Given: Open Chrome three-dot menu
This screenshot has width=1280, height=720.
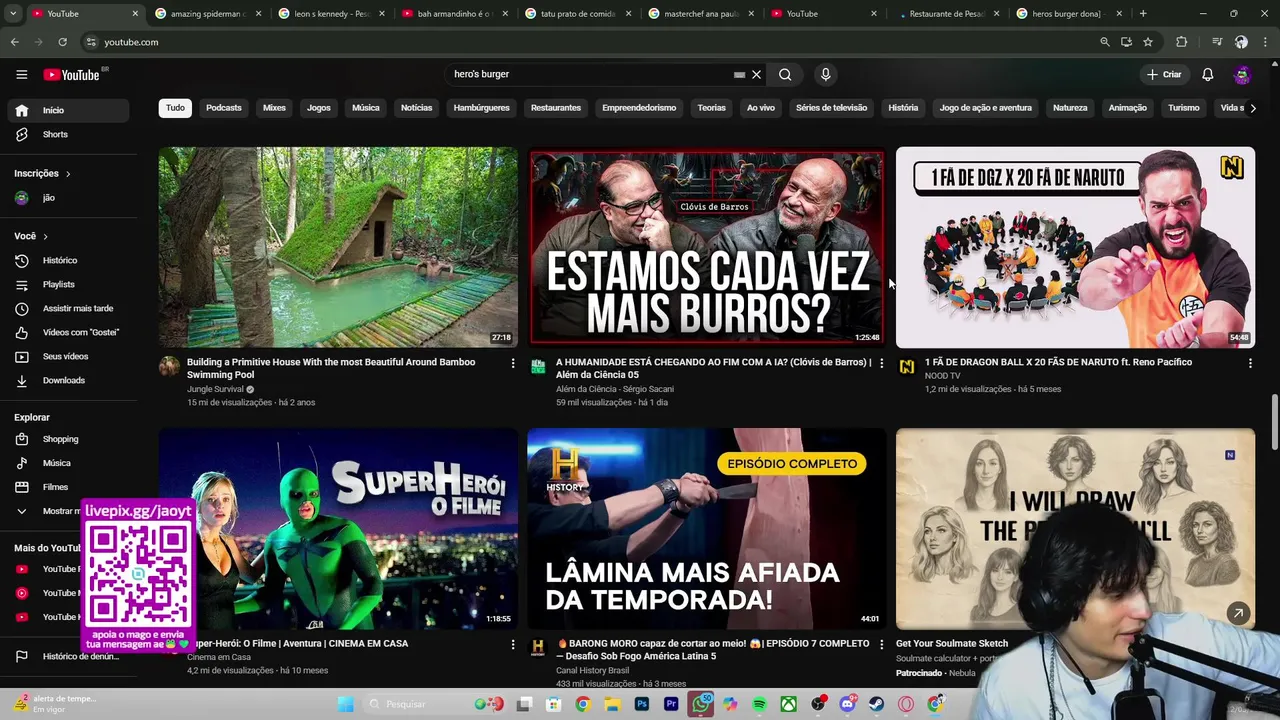Looking at the screenshot, I should point(1264,42).
